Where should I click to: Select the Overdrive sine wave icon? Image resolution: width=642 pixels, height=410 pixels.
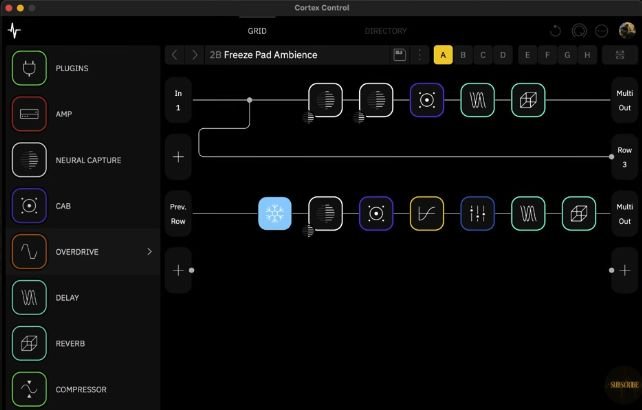click(x=29, y=251)
